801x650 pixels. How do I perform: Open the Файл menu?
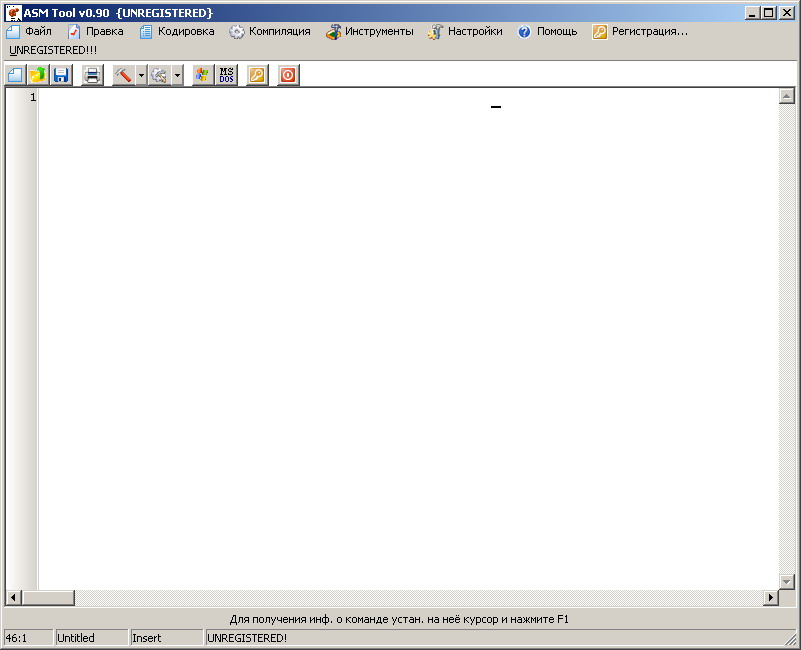click(29, 31)
